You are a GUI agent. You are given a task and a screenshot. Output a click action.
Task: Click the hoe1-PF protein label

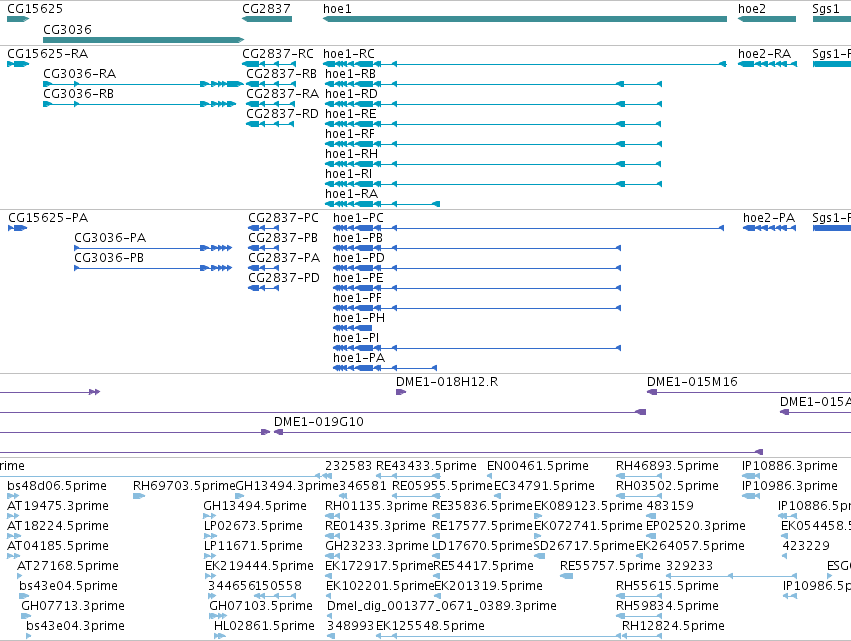click(x=357, y=298)
